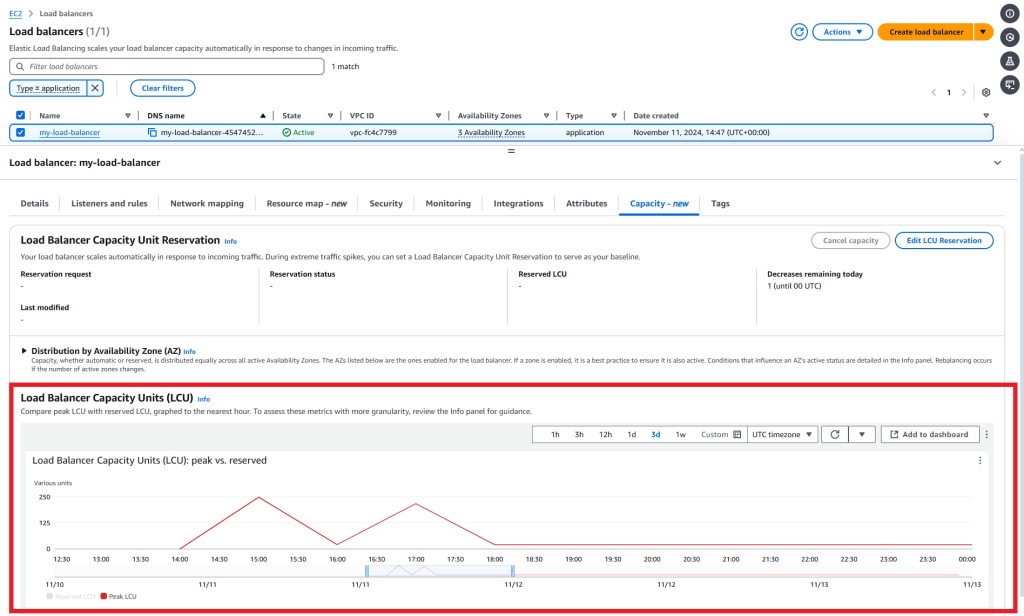
Task: Launch CloudShell from the right sidebar
Action: 1010,85
